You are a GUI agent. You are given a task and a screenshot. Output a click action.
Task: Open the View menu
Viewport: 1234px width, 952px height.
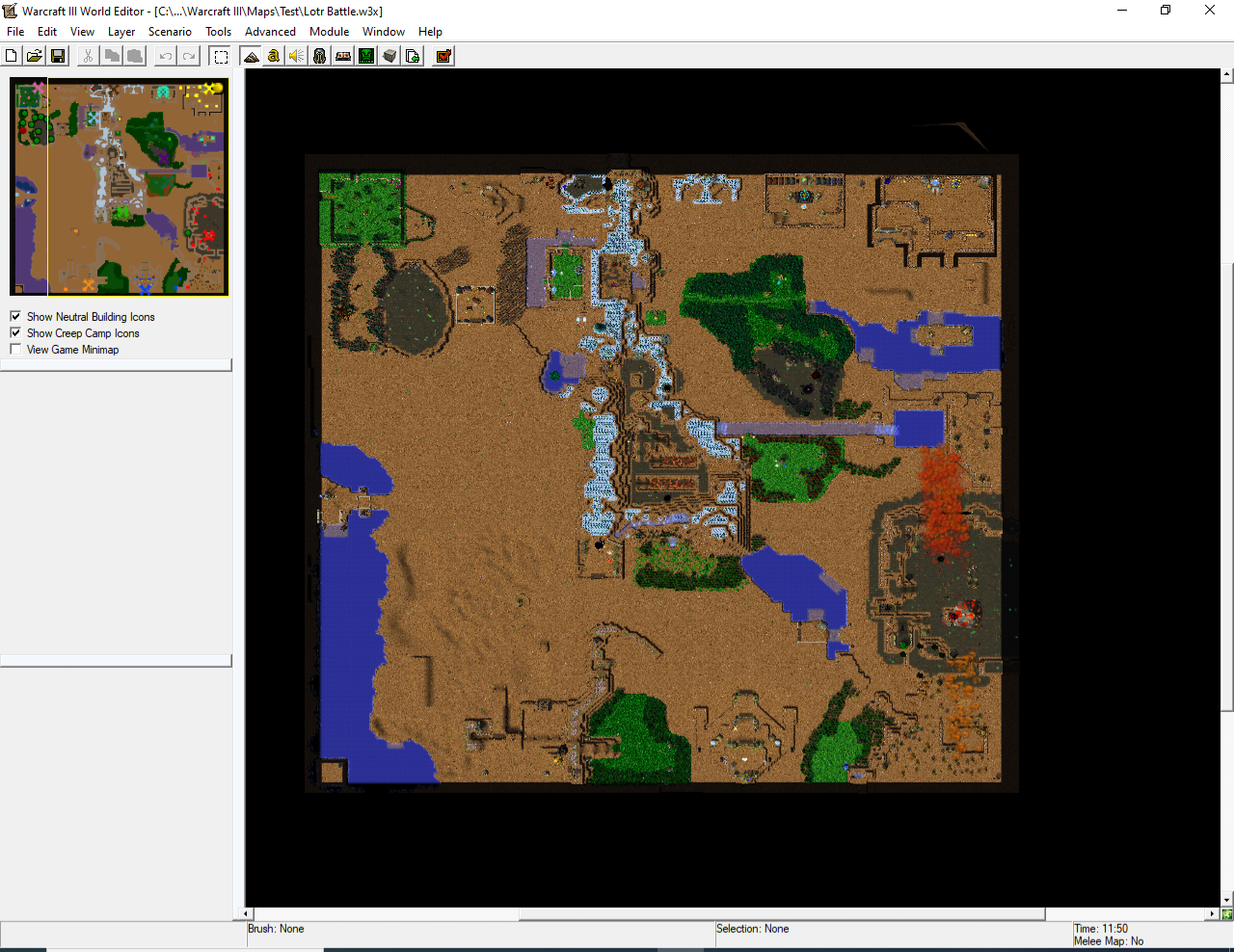click(82, 32)
